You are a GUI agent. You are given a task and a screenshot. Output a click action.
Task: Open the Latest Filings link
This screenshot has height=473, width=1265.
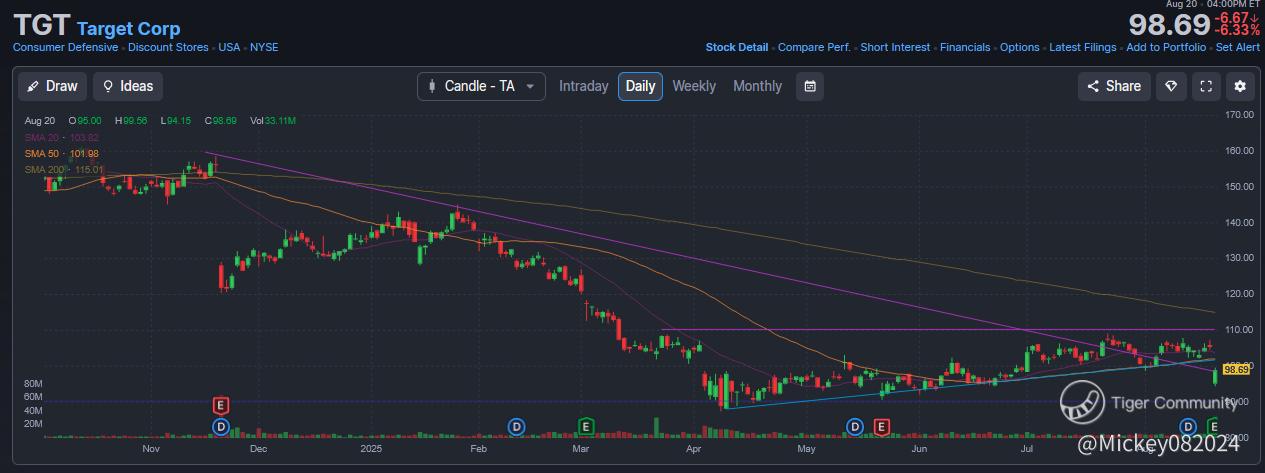tap(1083, 47)
